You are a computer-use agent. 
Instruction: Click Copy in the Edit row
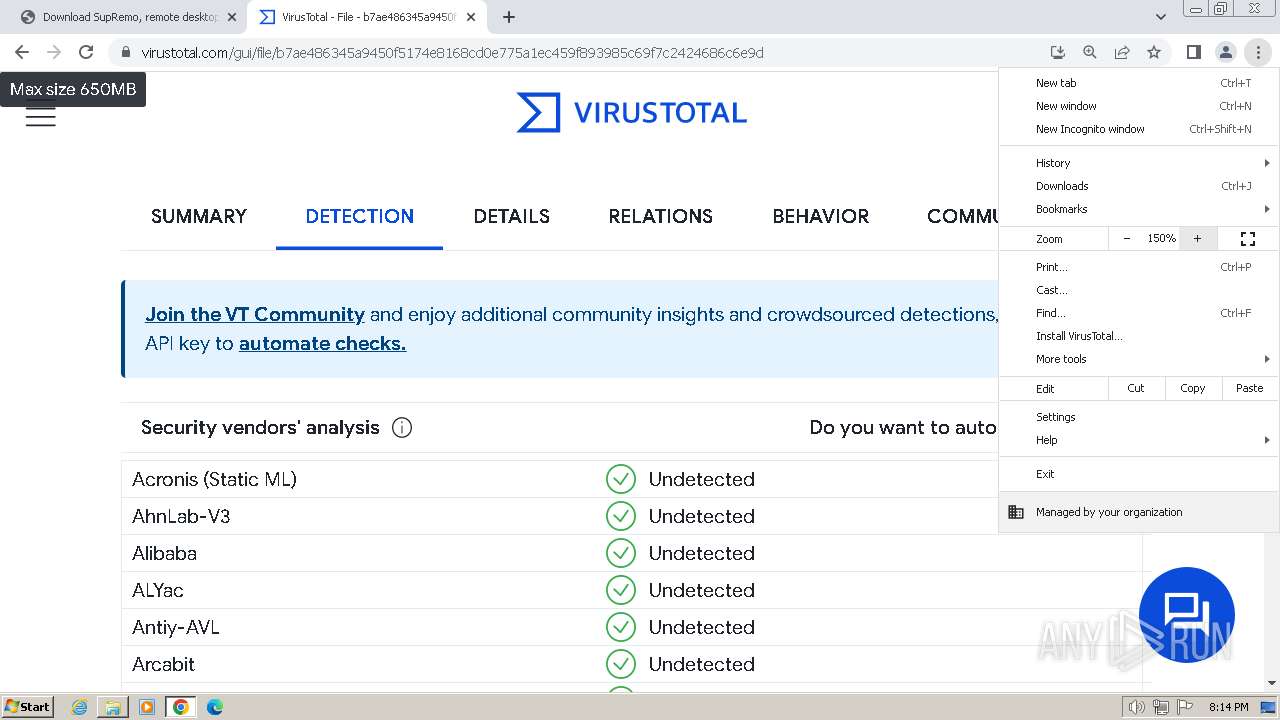tap(1193, 388)
